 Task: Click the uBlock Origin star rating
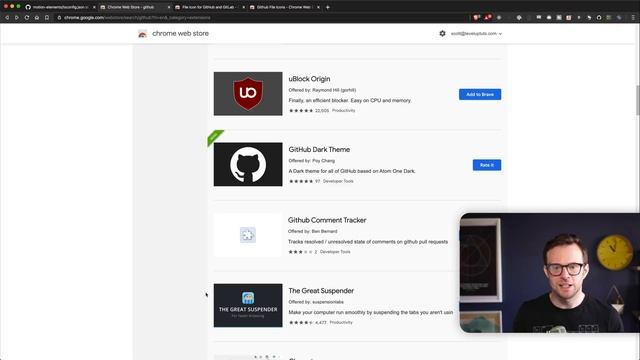301,111
